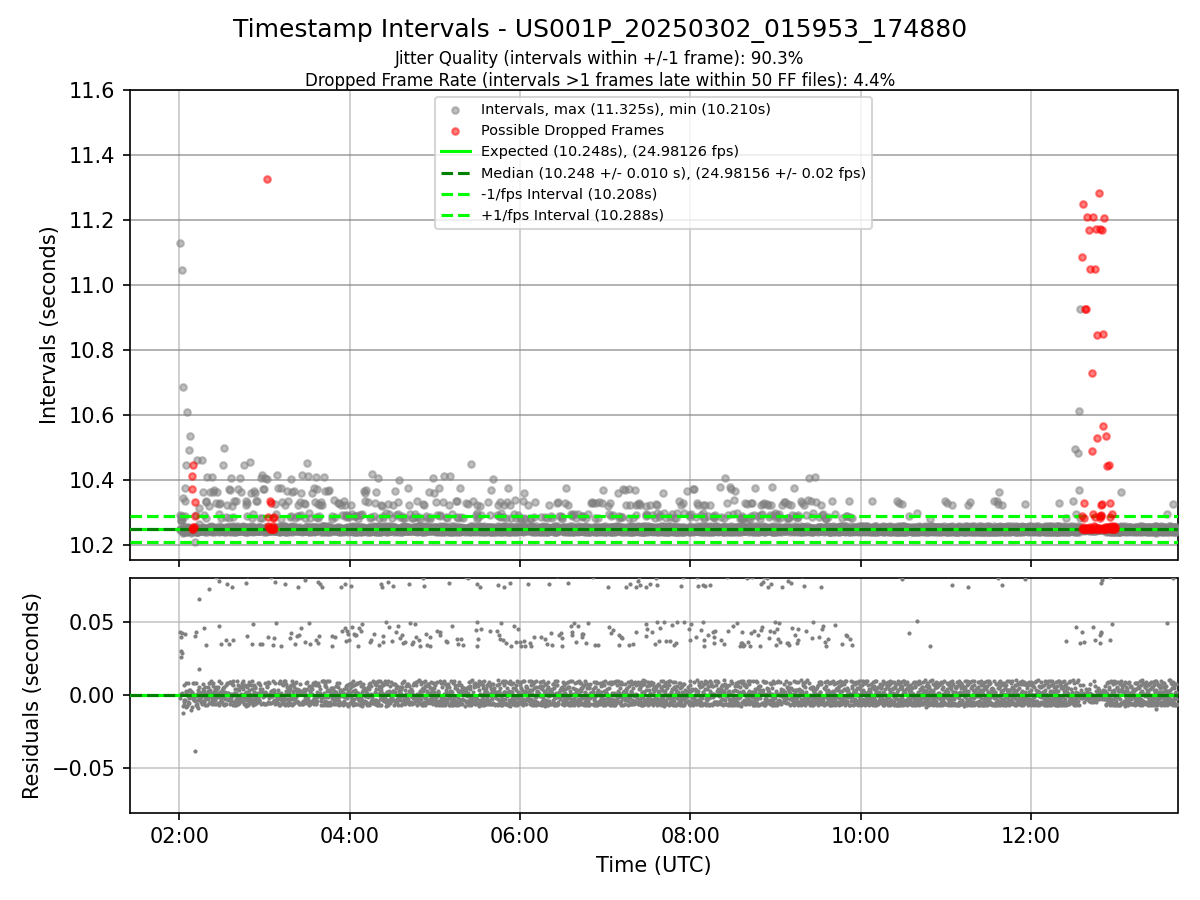Click legend entry Expected (10.248s)

[610, 151]
